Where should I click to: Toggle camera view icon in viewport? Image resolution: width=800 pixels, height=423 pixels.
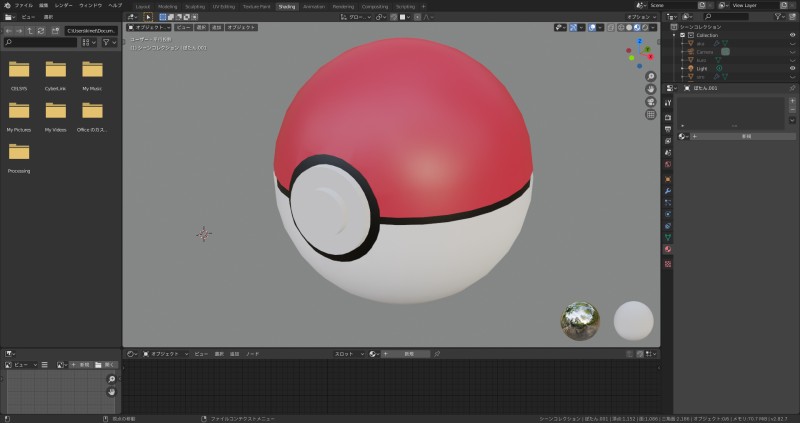(651, 102)
